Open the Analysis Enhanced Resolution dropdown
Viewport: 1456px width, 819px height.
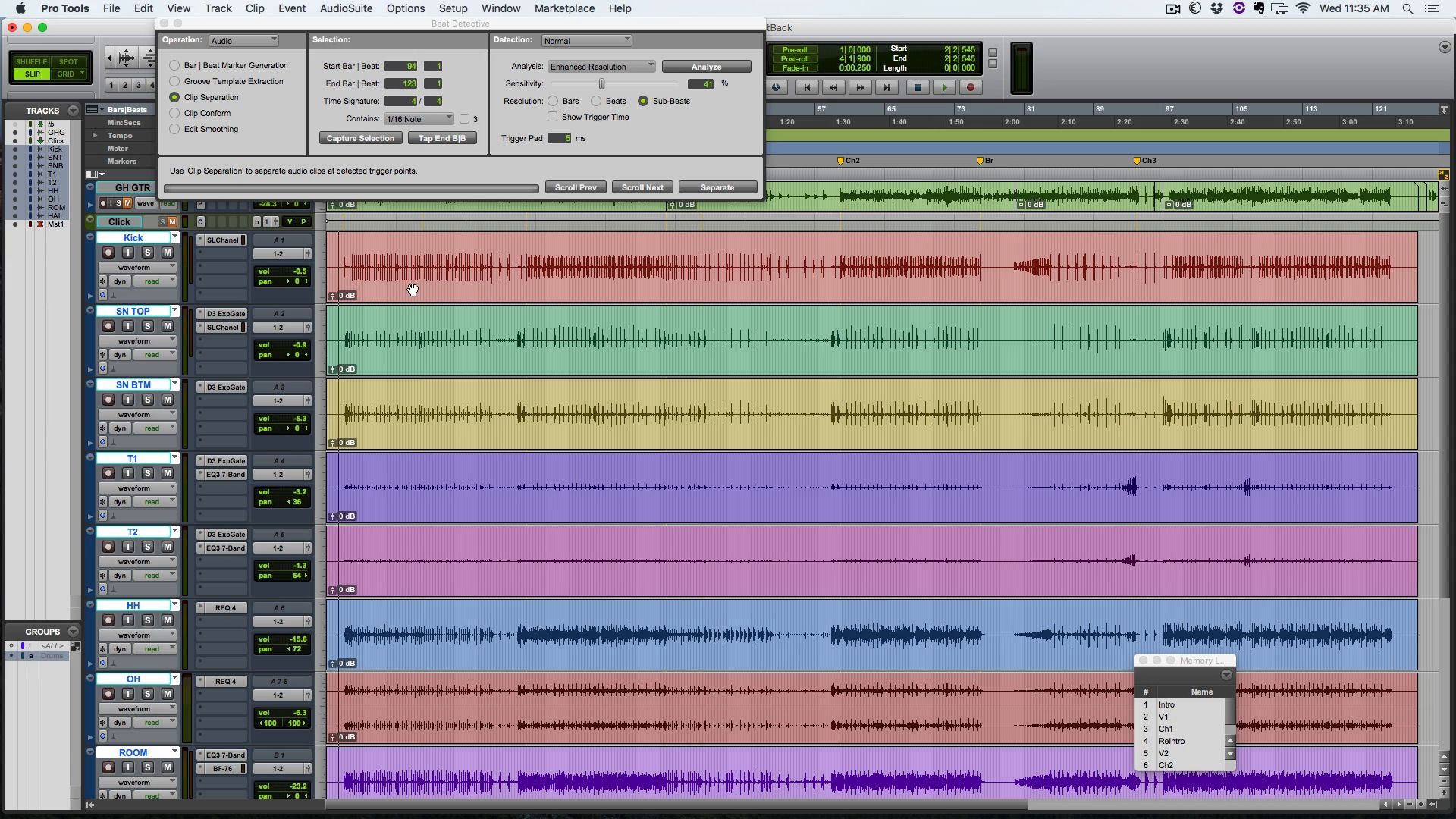coord(601,67)
